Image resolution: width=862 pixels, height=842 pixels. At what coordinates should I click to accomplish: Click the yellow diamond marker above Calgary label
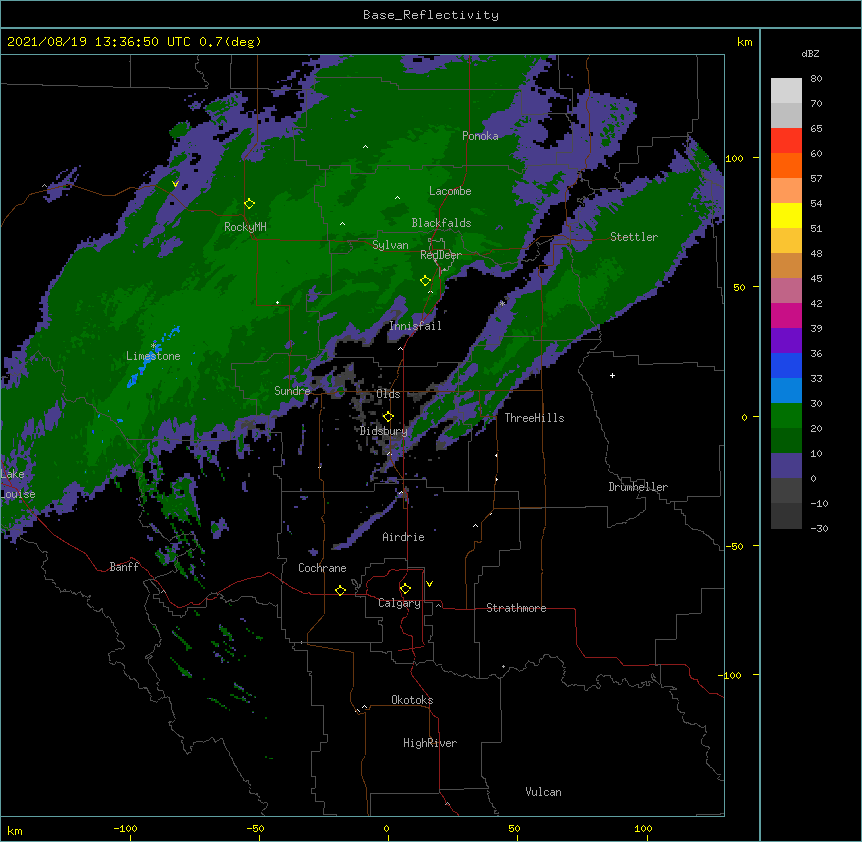pos(405,589)
